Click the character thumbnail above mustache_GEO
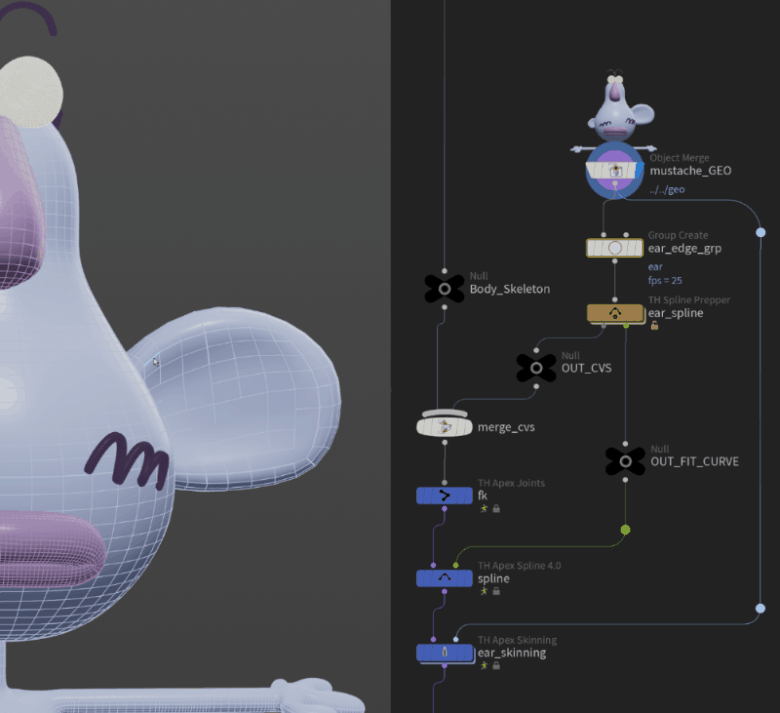780x713 pixels. click(615, 109)
